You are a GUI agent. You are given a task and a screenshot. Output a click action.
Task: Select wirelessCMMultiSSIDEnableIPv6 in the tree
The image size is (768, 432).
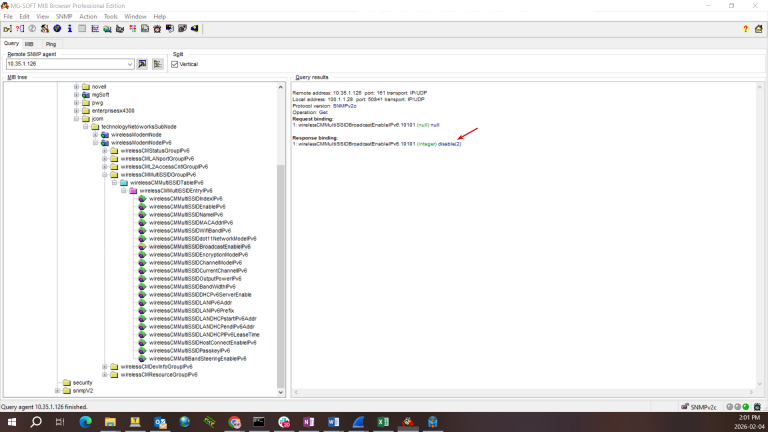click(187, 207)
